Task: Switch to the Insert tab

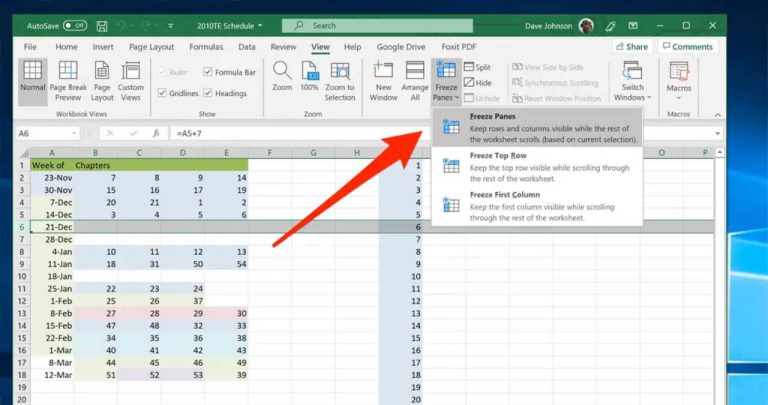Action: (103, 47)
